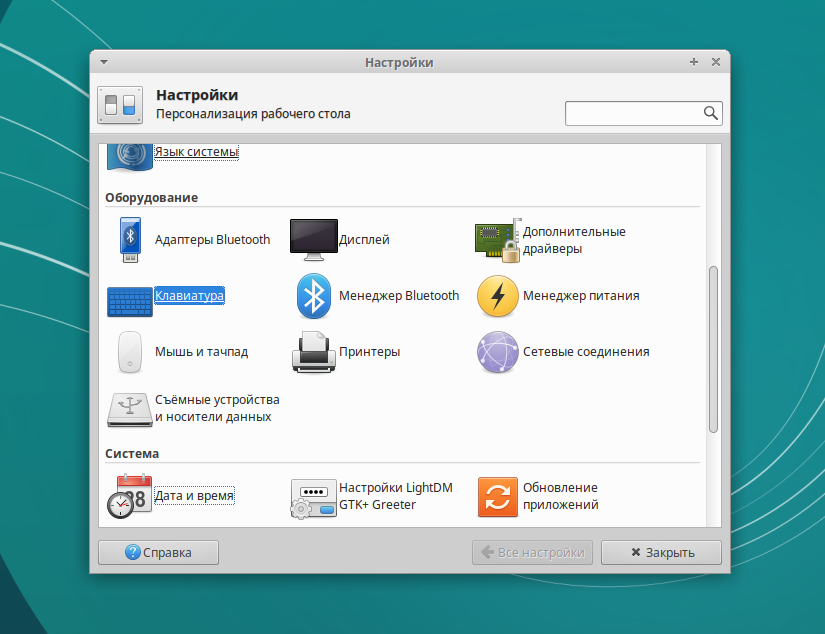Open the Printers icon
The height and width of the screenshot is (634, 825).
(314, 352)
